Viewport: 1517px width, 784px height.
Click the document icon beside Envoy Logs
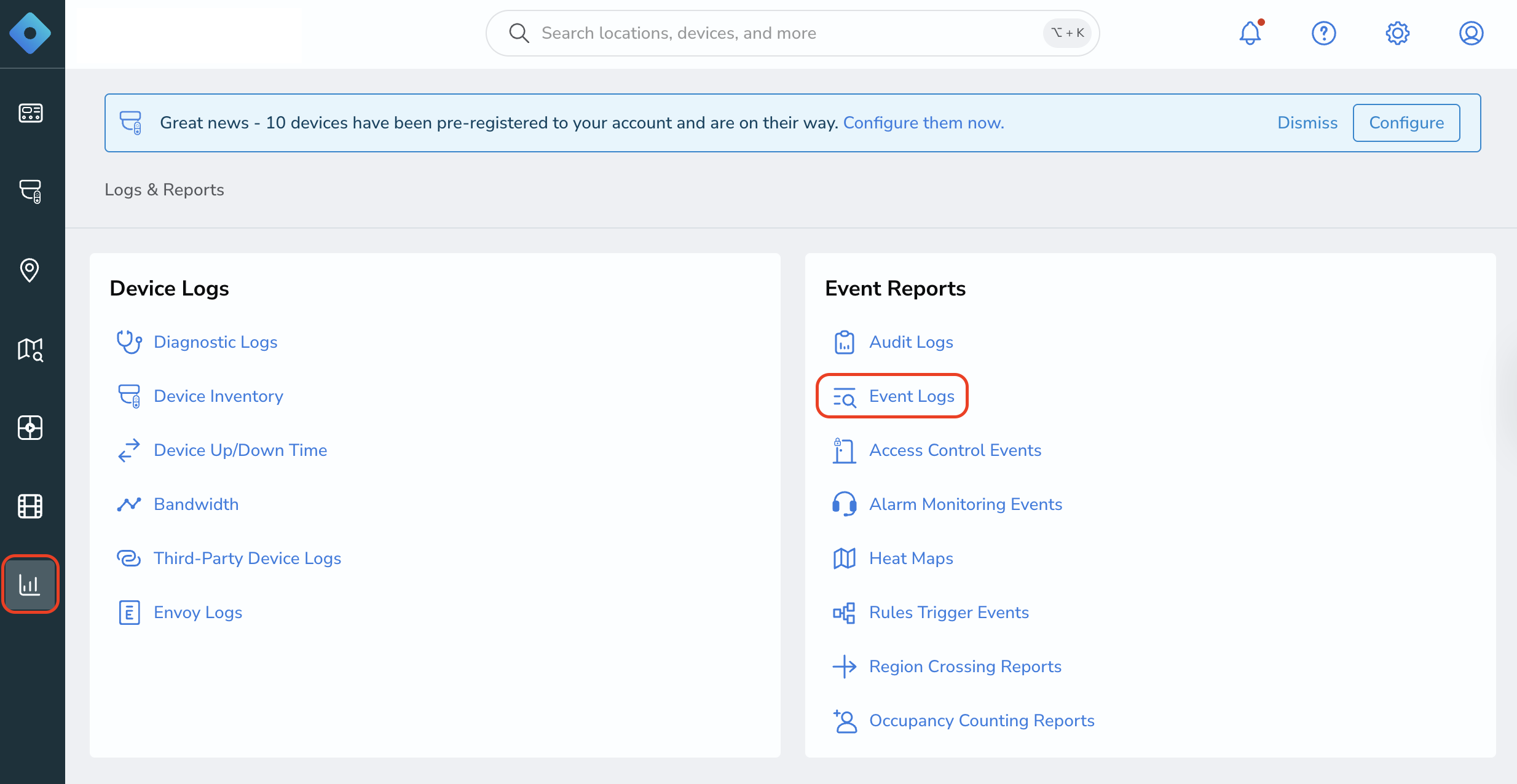[x=129, y=613]
